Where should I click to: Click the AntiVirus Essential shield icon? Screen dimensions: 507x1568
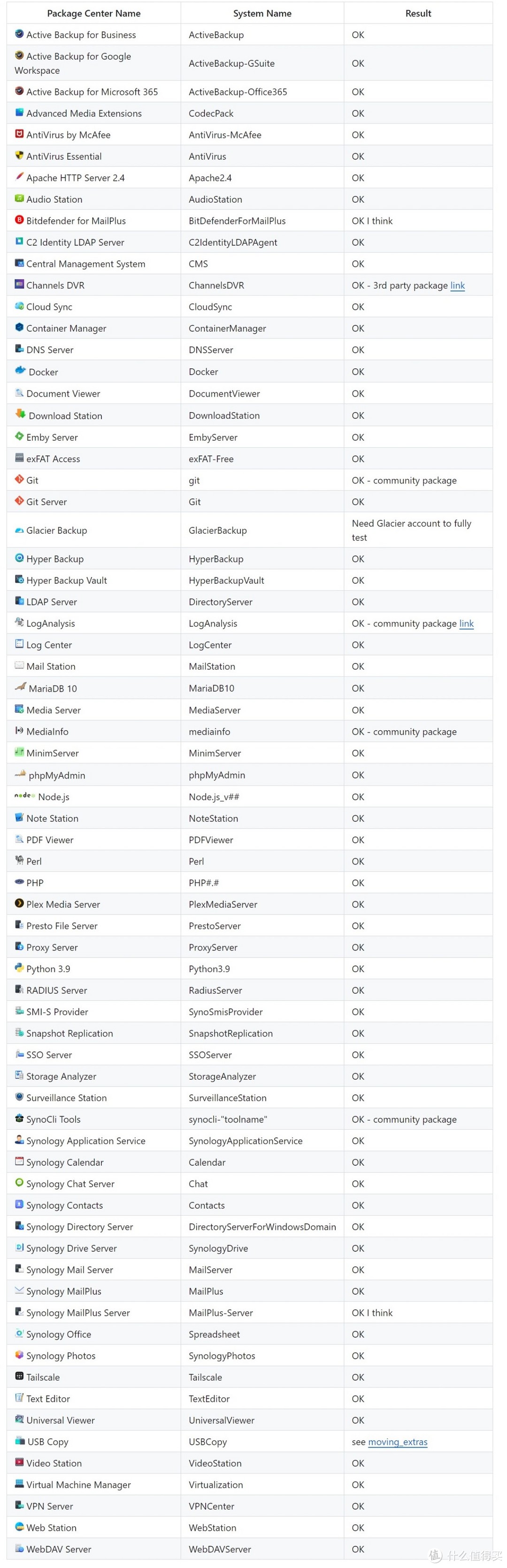(x=19, y=155)
